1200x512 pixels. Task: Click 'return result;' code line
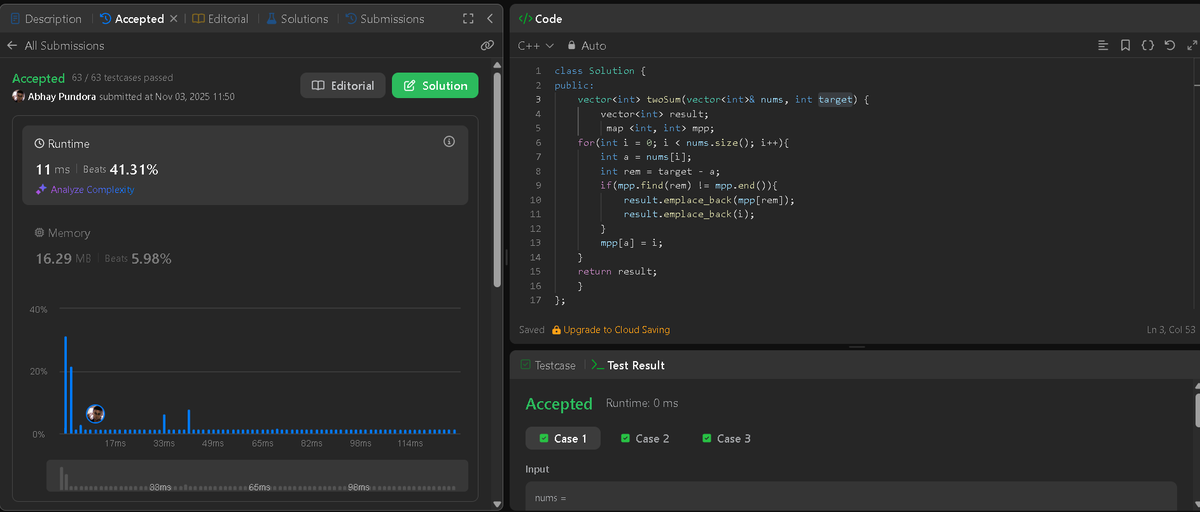[x=617, y=271]
